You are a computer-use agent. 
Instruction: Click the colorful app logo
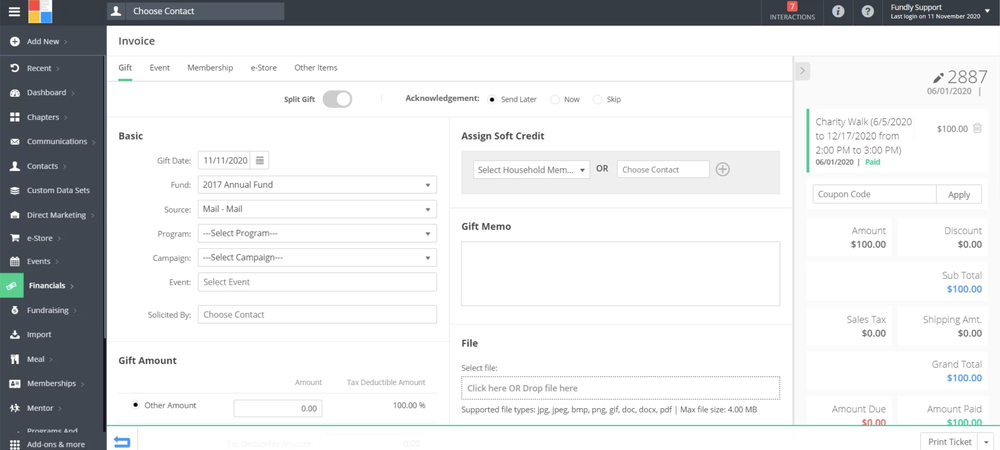pos(40,11)
